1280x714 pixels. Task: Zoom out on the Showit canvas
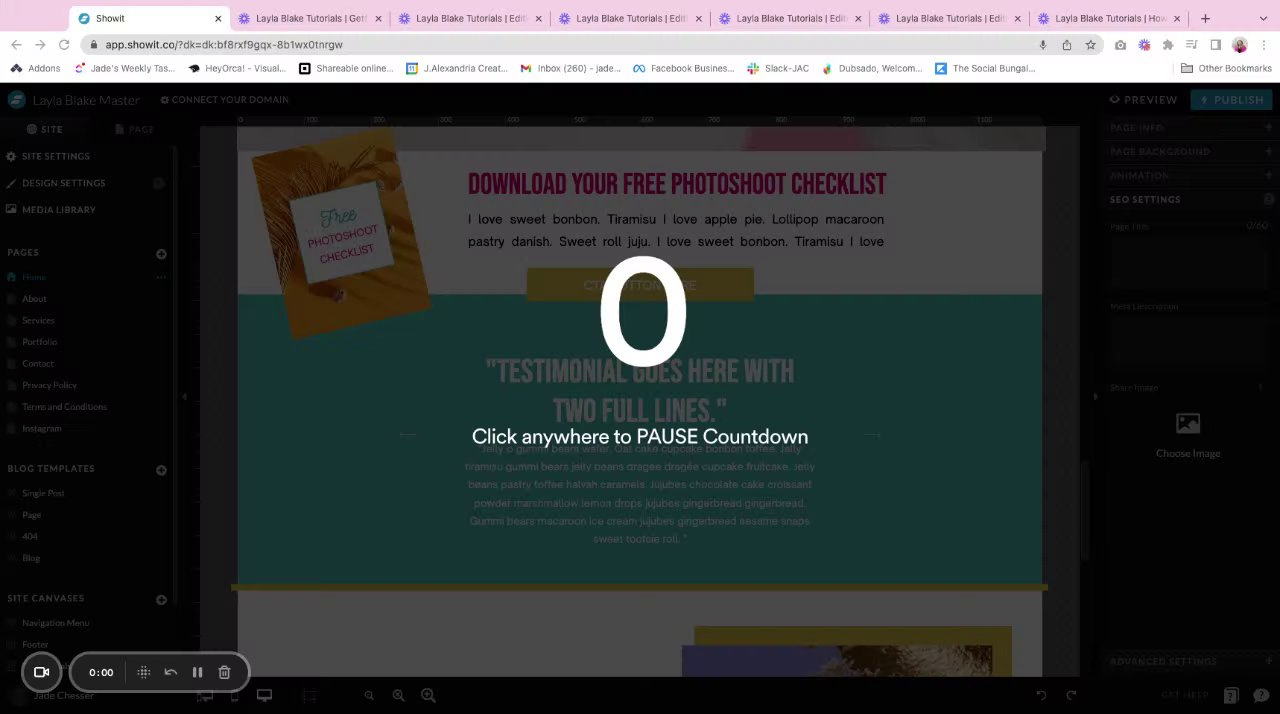[x=369, y=695]
